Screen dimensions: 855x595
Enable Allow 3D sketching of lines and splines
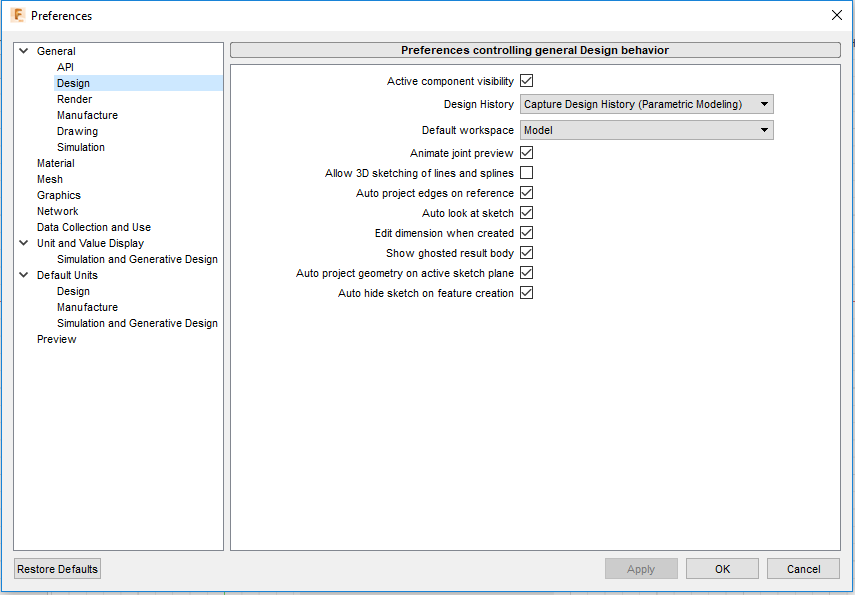click(x=526, y=173)
